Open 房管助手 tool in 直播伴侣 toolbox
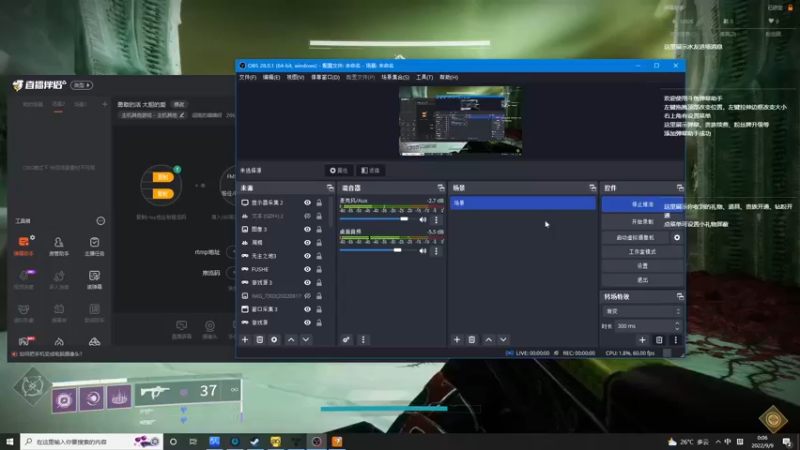 59,246
